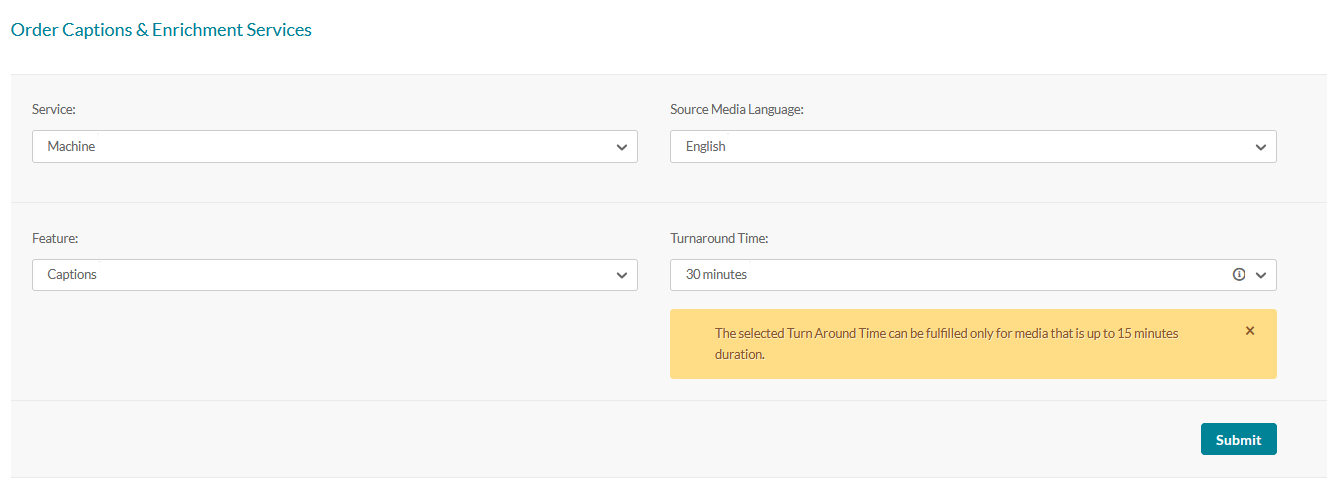Click the Service: field label

pyautogui.click(x=54, y=109)
